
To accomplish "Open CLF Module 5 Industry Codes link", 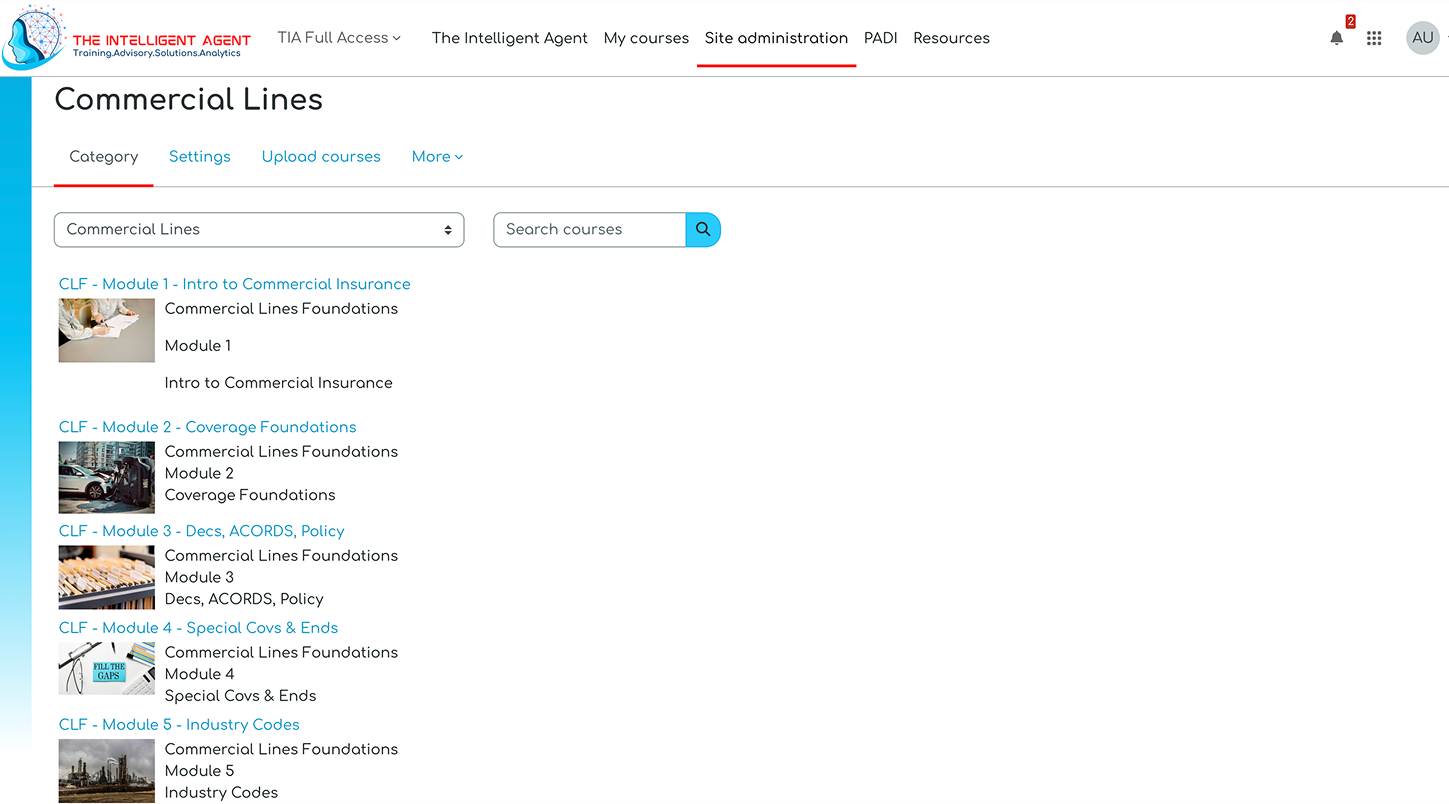I will coord(179,725).
